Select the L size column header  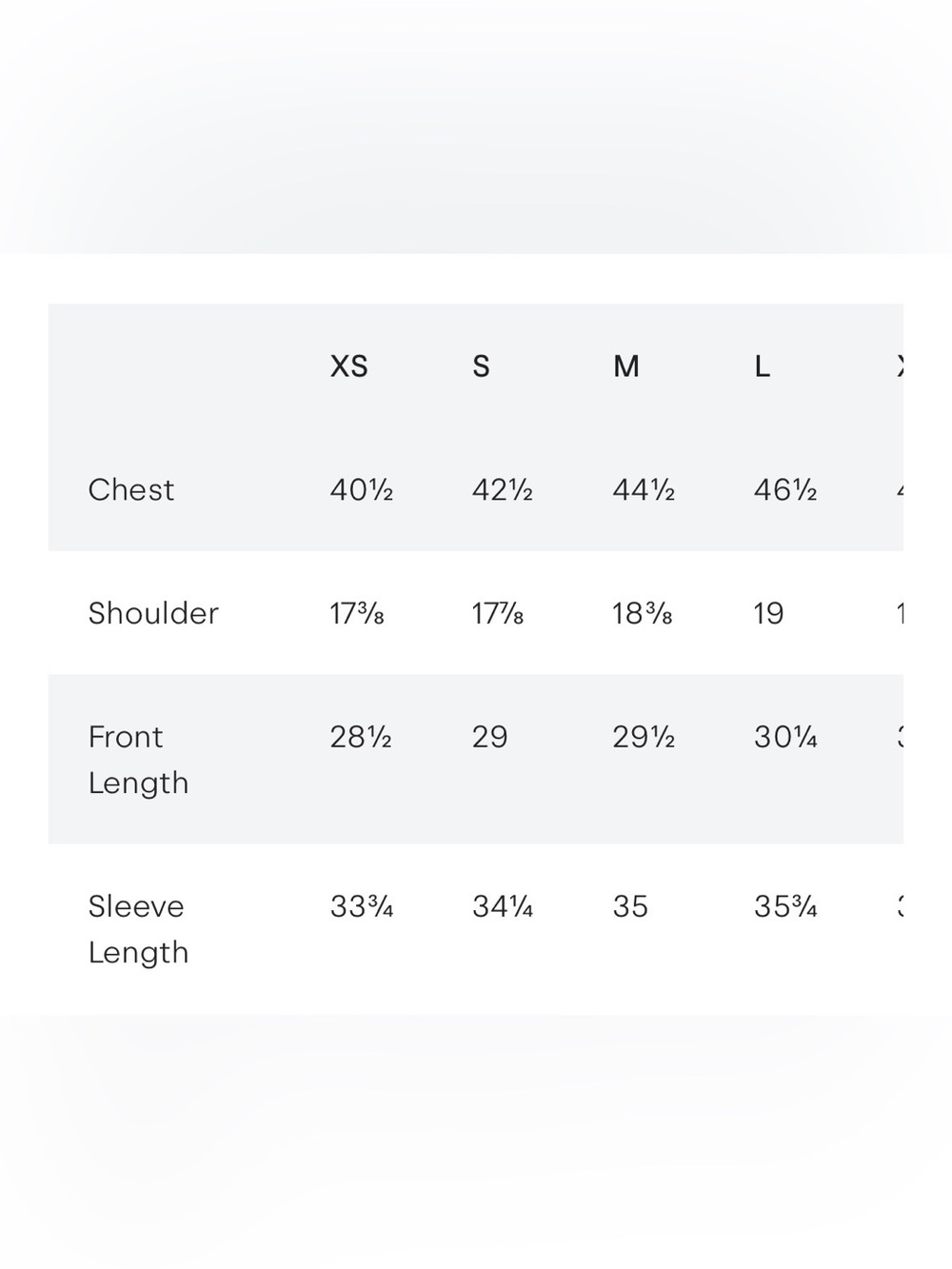click(x=762, y=367)
